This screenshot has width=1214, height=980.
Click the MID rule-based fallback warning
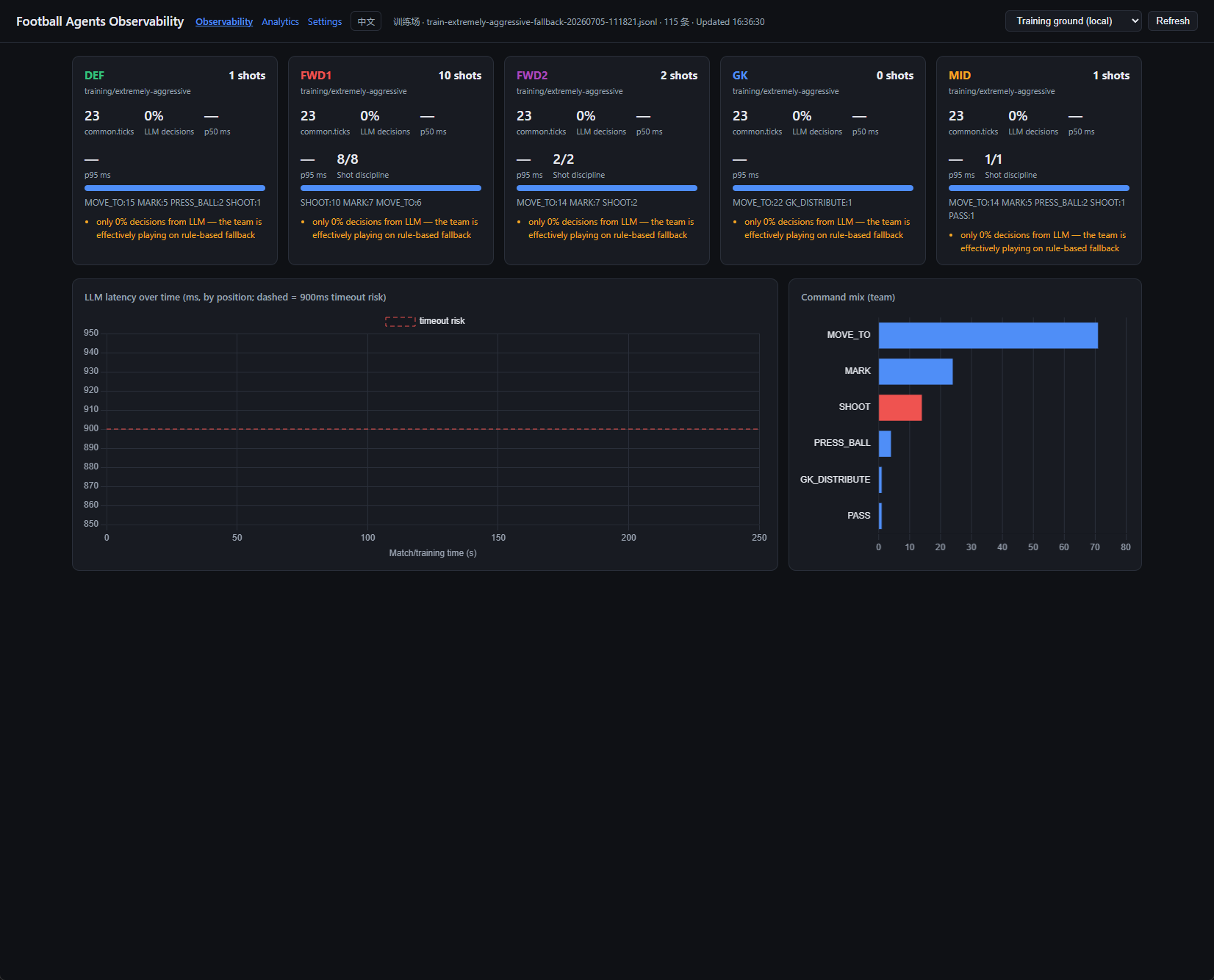tap(1043, 242)
